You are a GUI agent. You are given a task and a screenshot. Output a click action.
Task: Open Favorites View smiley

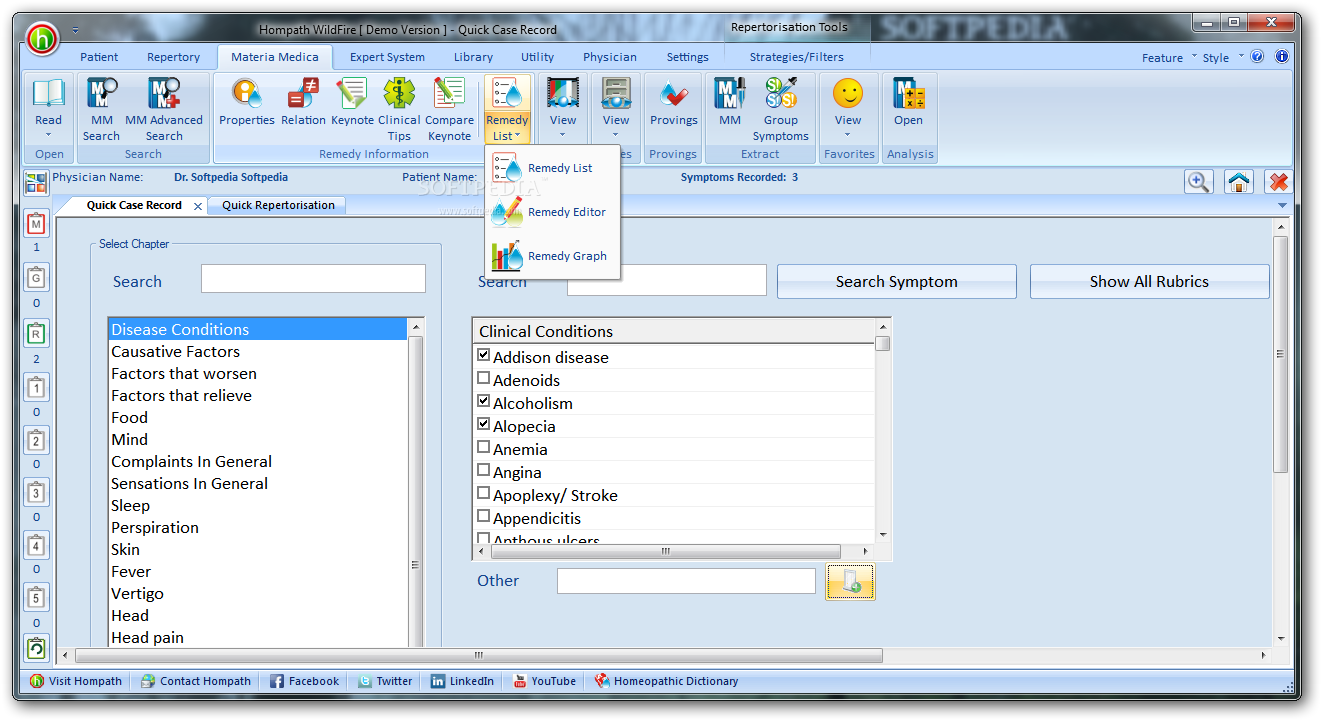pos(848,94)
